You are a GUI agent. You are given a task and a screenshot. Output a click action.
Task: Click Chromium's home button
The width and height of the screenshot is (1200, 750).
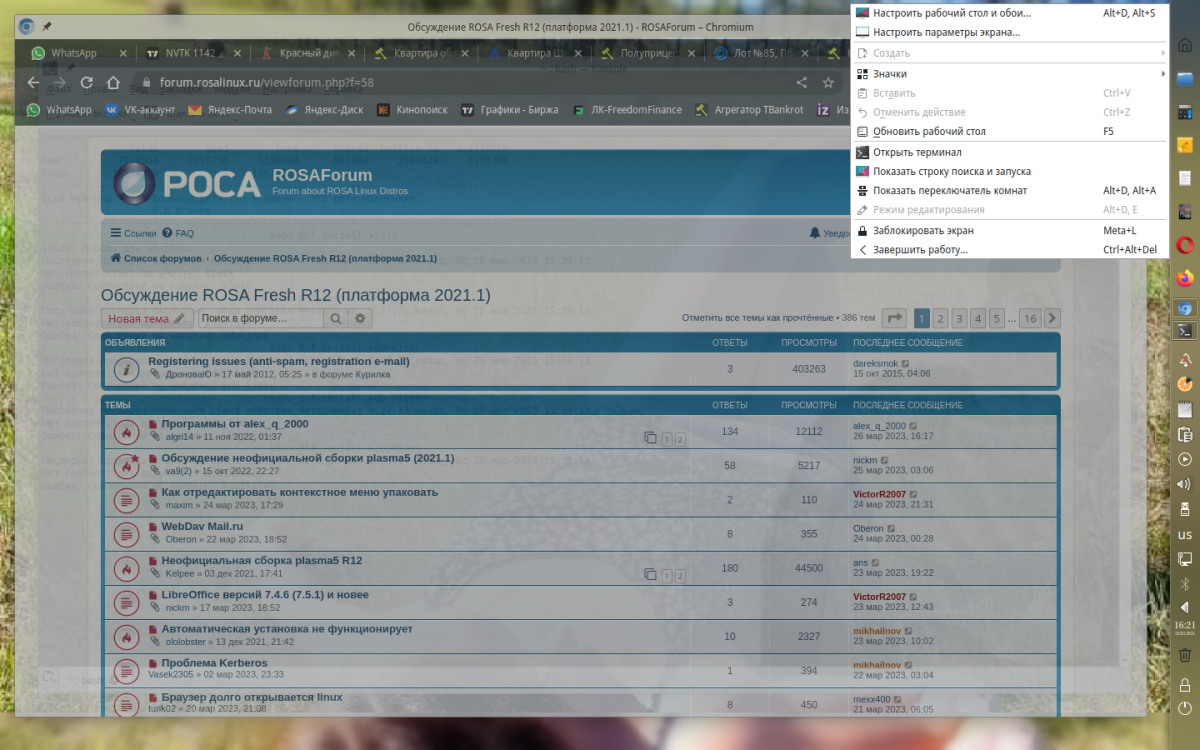click(113, 83)
